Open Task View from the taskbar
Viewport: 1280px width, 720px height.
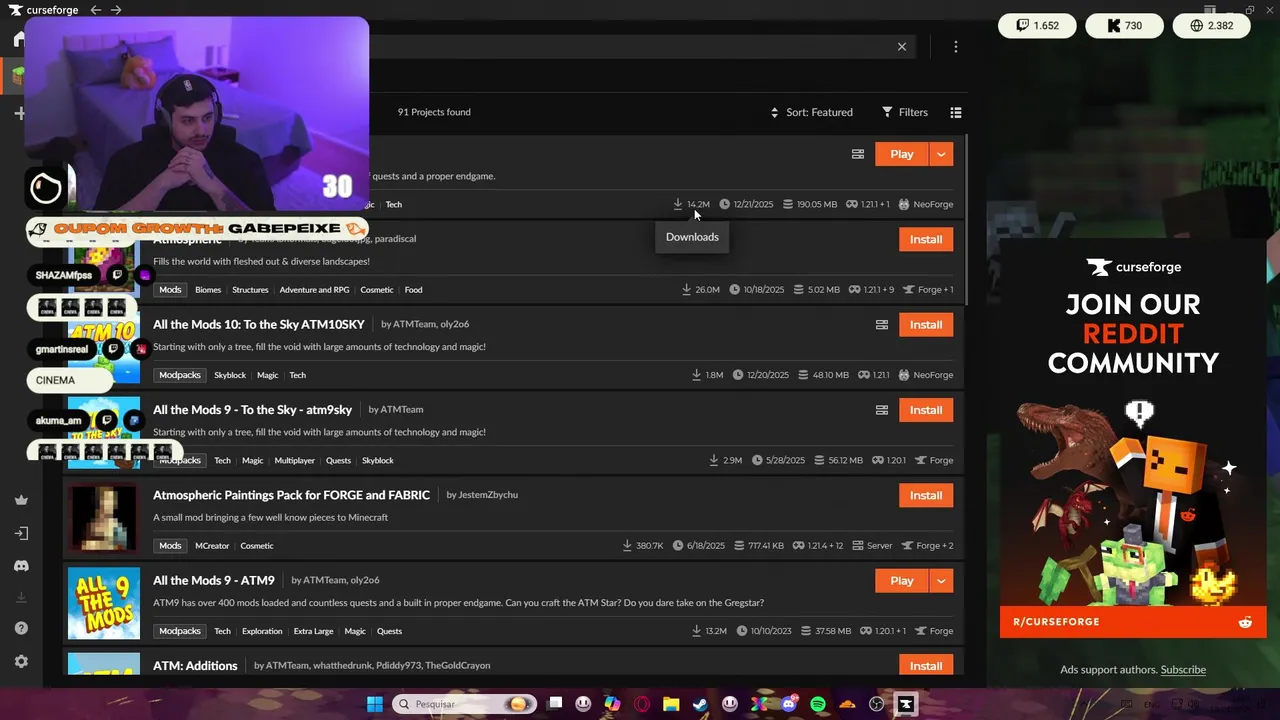[555, 704]
